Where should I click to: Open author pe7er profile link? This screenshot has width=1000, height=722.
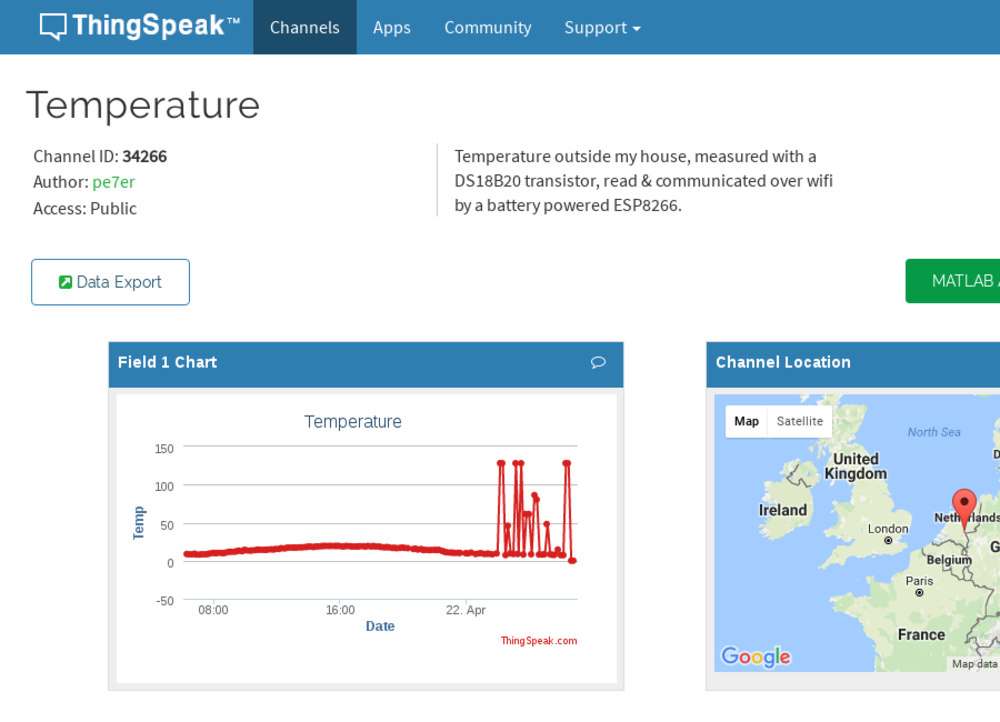pos(113,182)
